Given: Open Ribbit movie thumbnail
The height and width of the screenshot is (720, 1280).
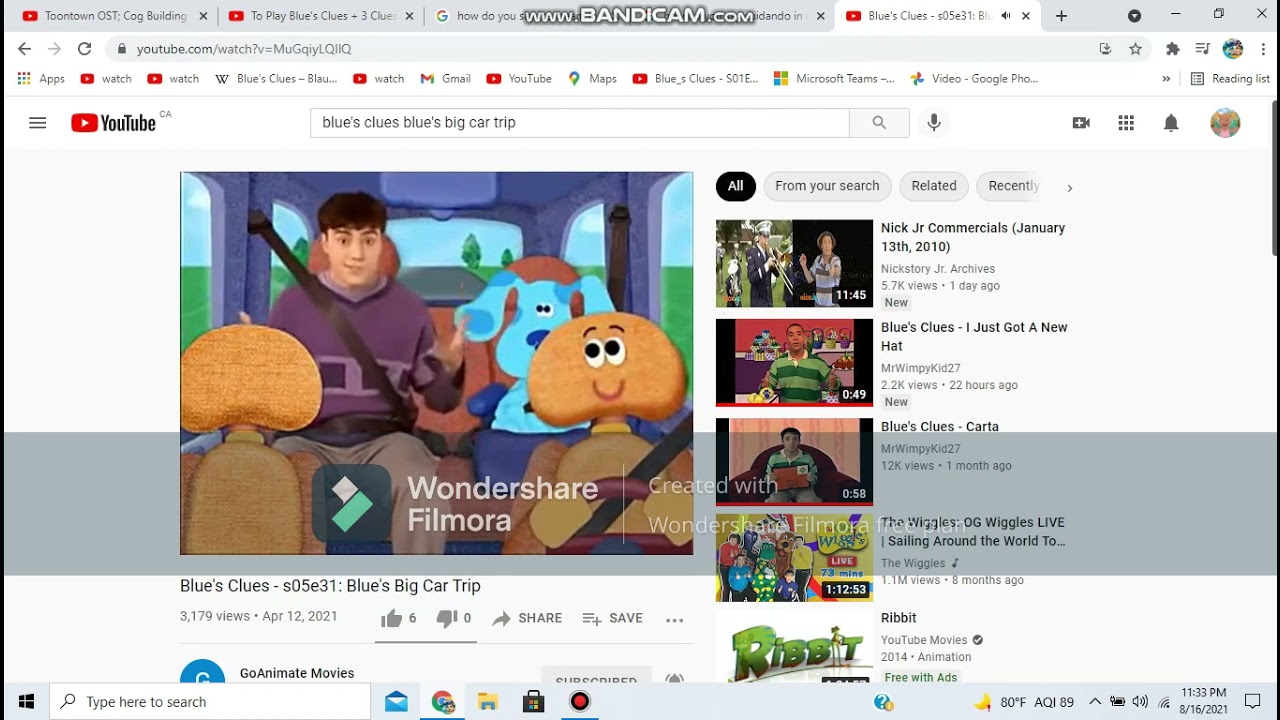Looking at the screenshot, I should (794, 646).
